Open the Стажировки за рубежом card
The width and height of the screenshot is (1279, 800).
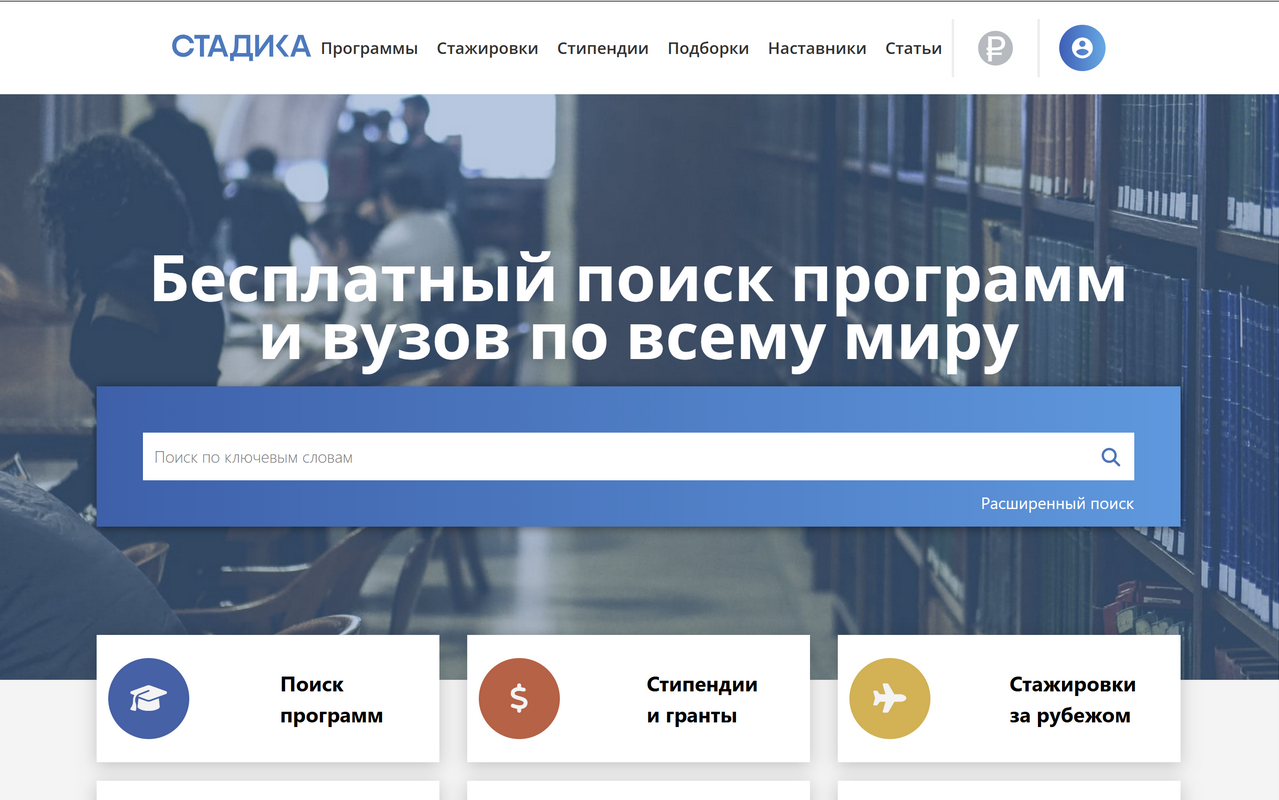pyautogui.click(x=1009, y=698)
